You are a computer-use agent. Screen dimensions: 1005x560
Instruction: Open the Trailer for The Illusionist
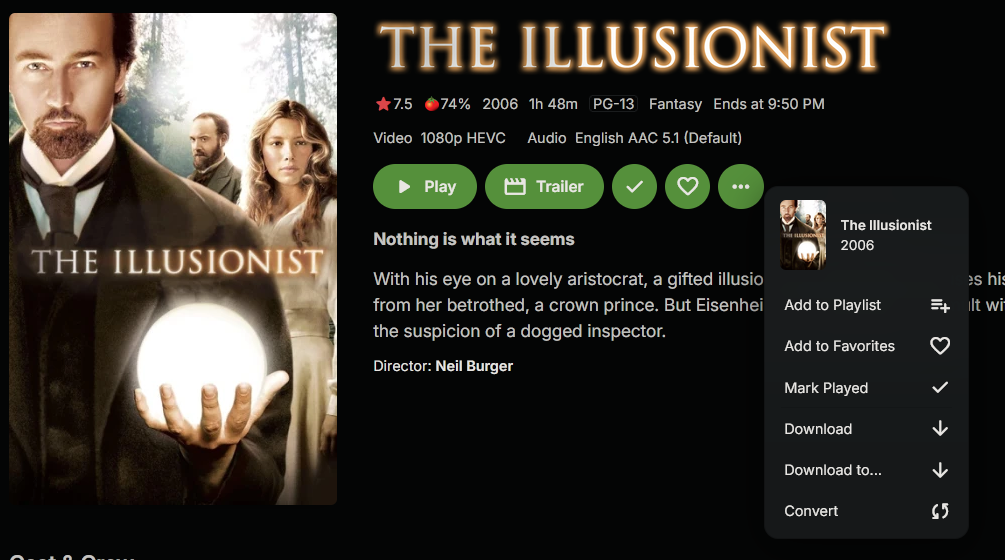tap(544, 186)
